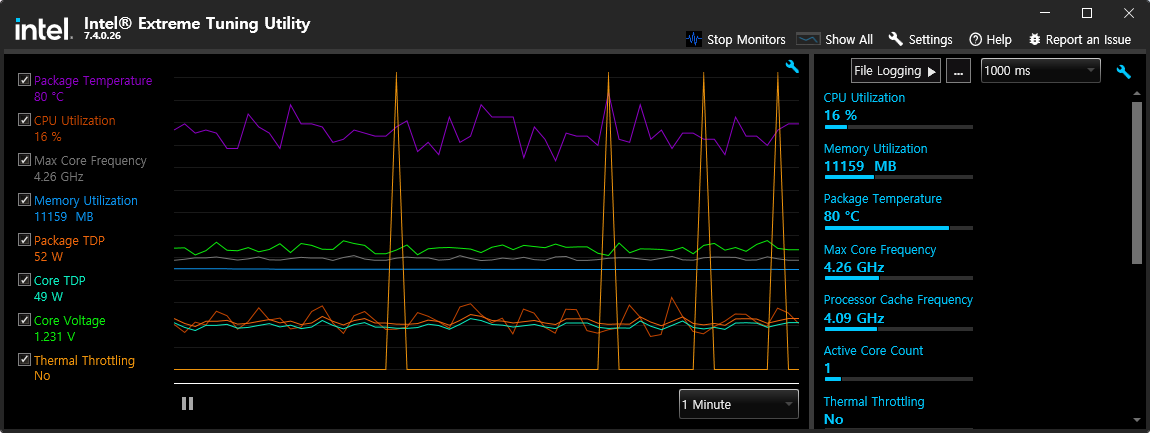Uncheck the Package TDP checkbox
This screenshot has height=433, width=1150.
(x=24, y=240)
